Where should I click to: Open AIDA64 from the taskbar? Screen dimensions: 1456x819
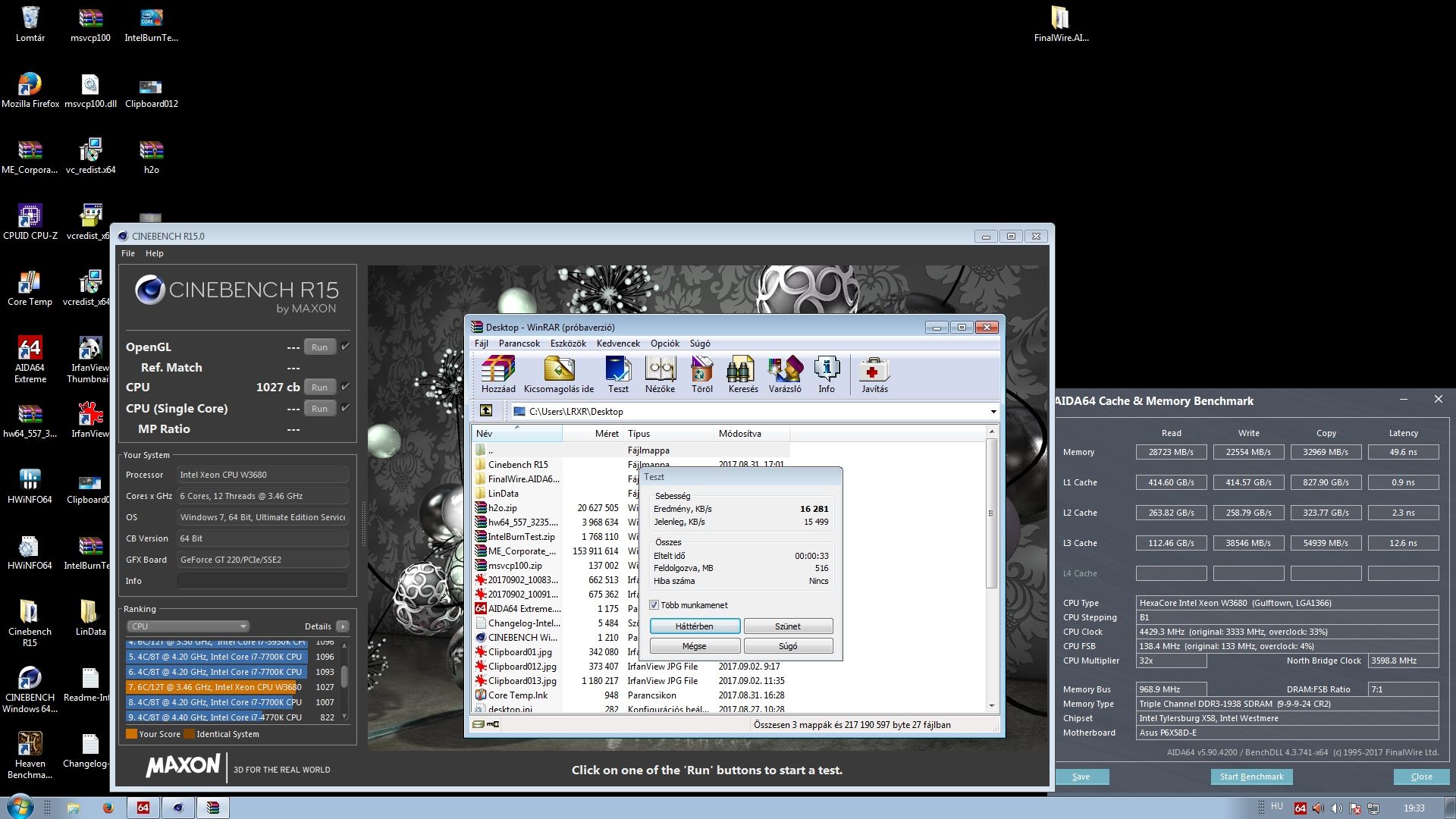point(143,808)
